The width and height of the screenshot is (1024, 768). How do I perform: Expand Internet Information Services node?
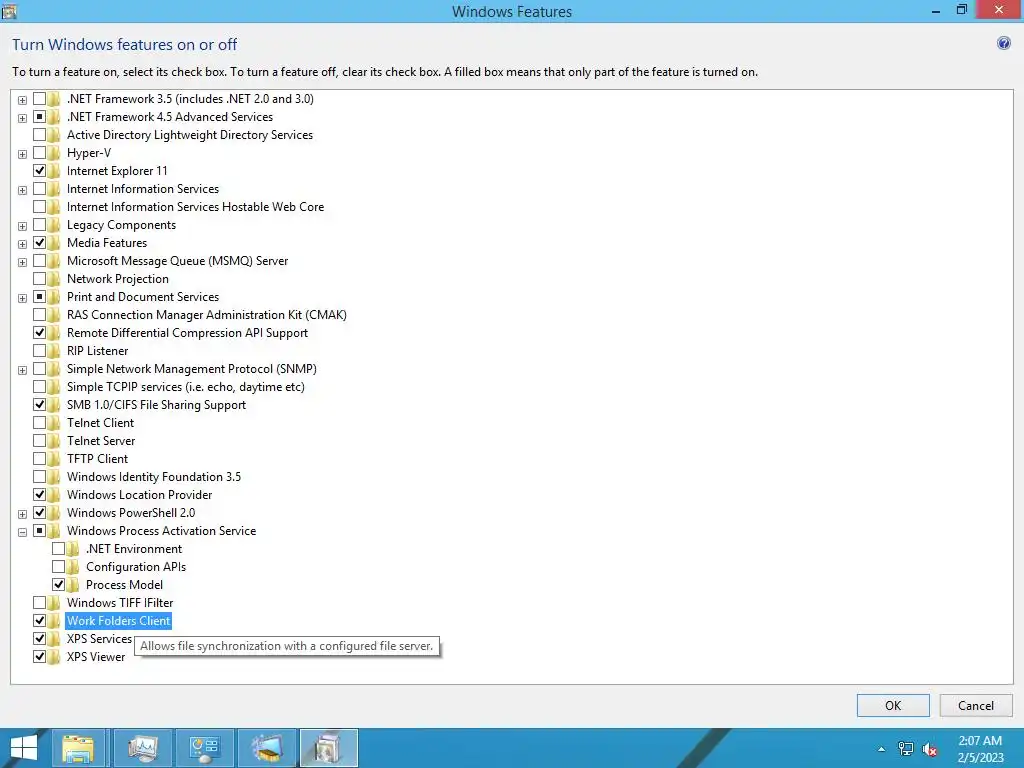click(22, 190)
